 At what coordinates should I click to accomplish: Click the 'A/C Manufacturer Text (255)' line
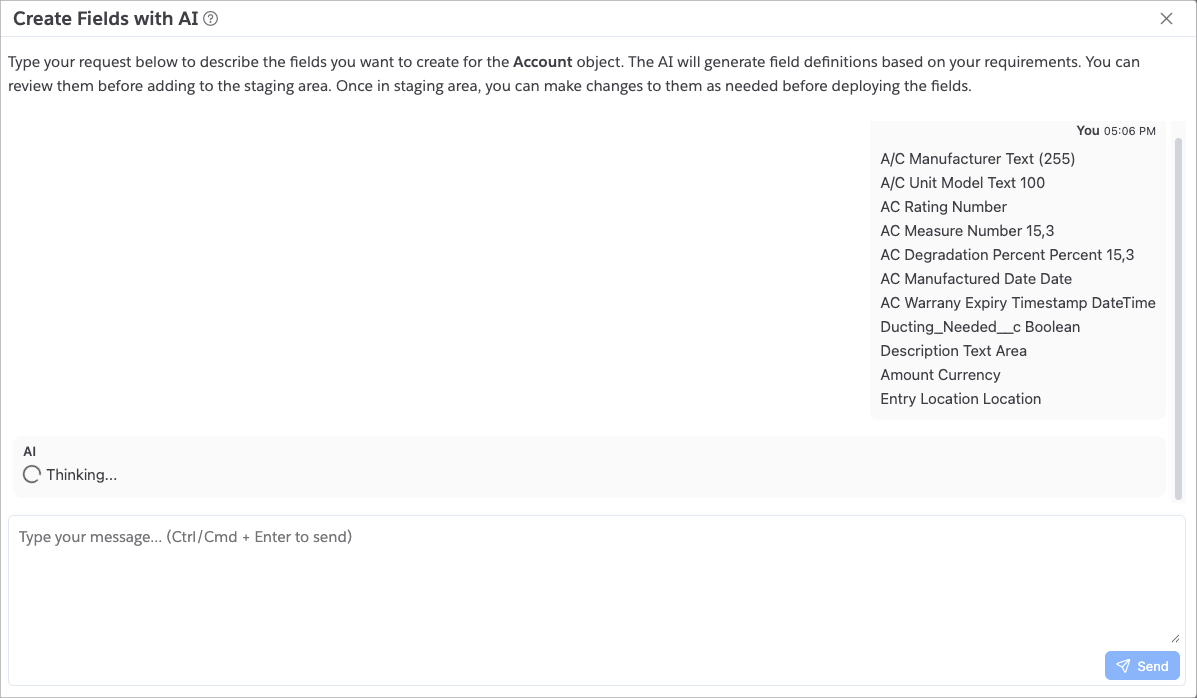point(977,159)
